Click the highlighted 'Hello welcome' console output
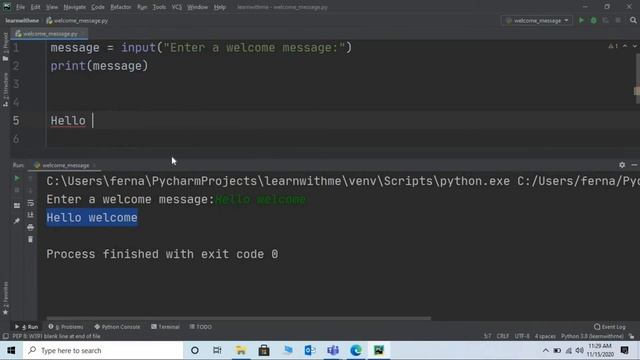 click(x=92, y=218)
